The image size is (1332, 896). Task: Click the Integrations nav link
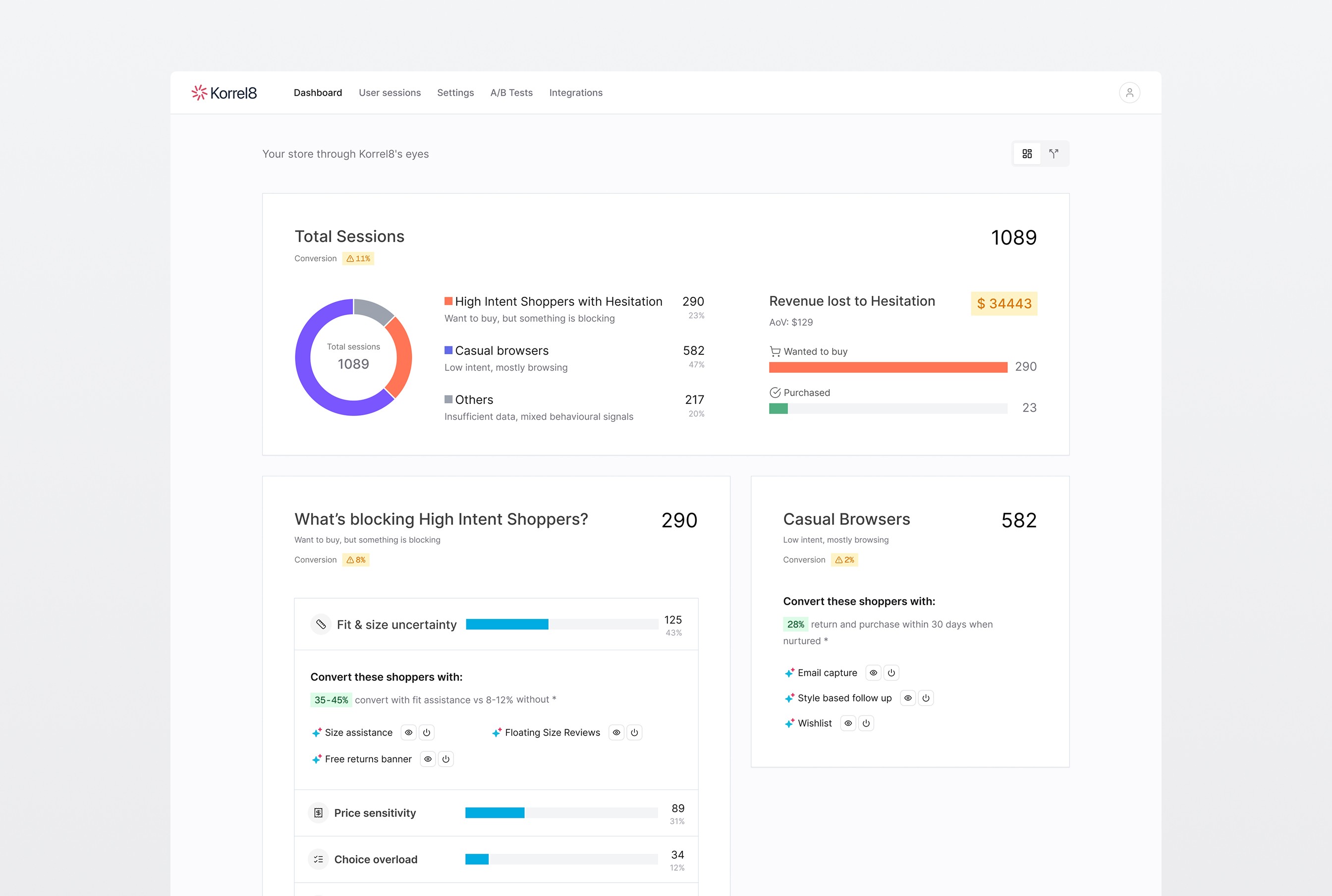pos(575,93)
